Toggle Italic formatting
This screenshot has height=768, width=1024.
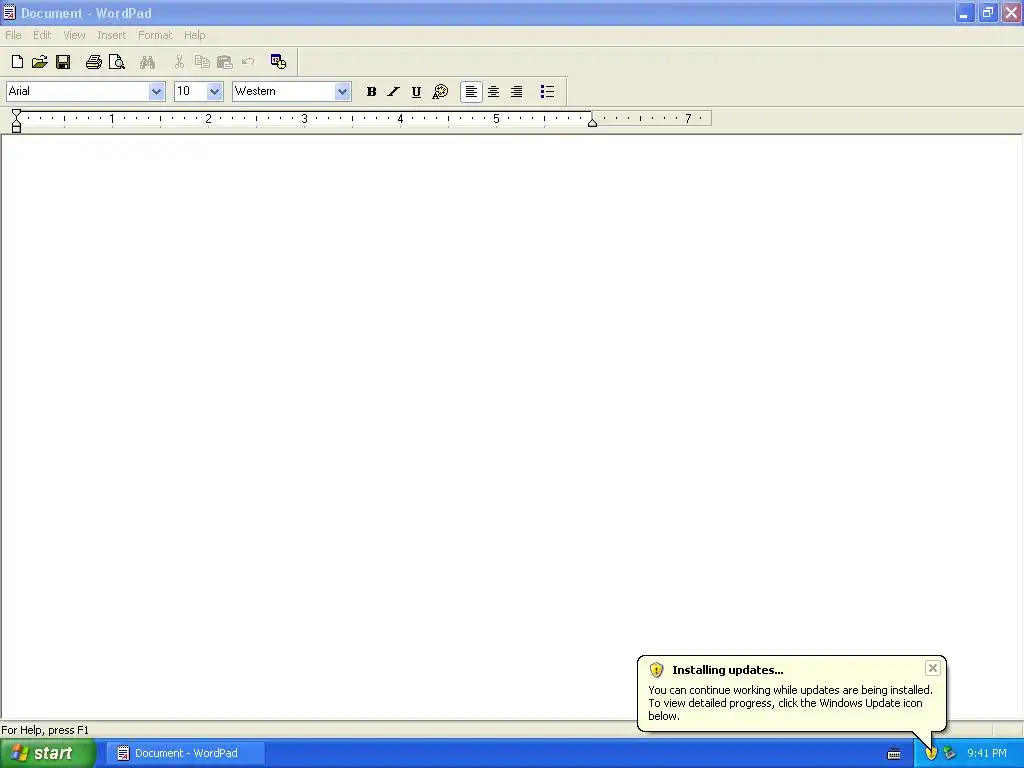(393, 91)
